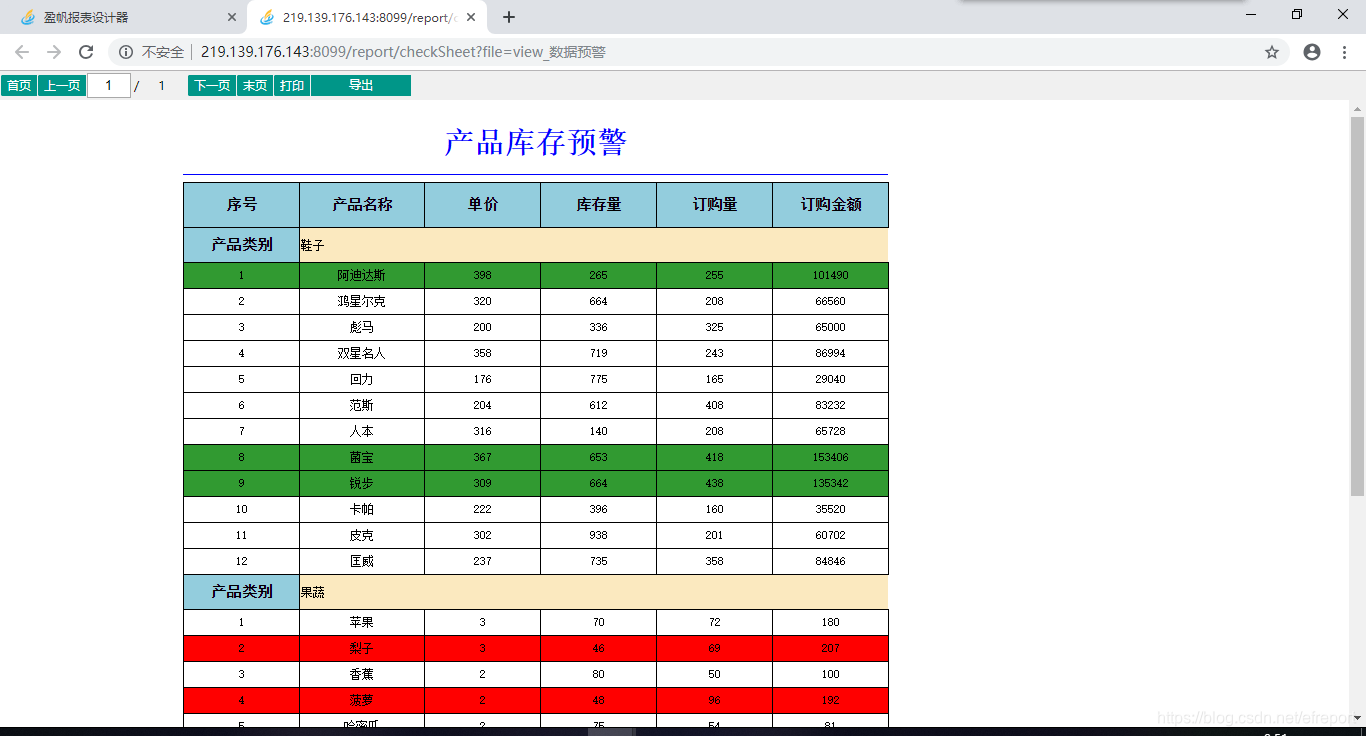
Task: Open the Chrome profile avatar
Action: coord(1312,52)
